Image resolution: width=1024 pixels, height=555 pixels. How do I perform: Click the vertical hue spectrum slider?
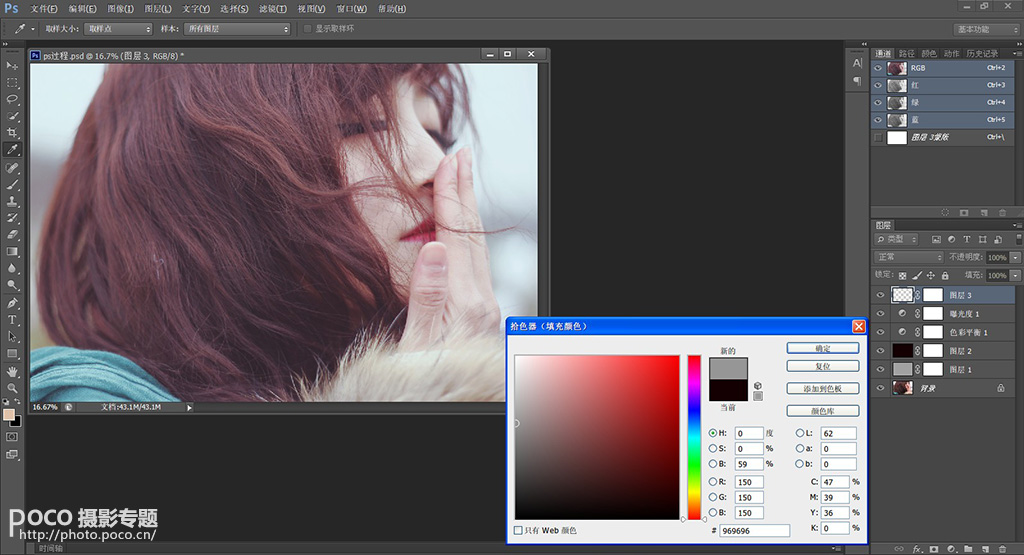click(x=694, y=437)
